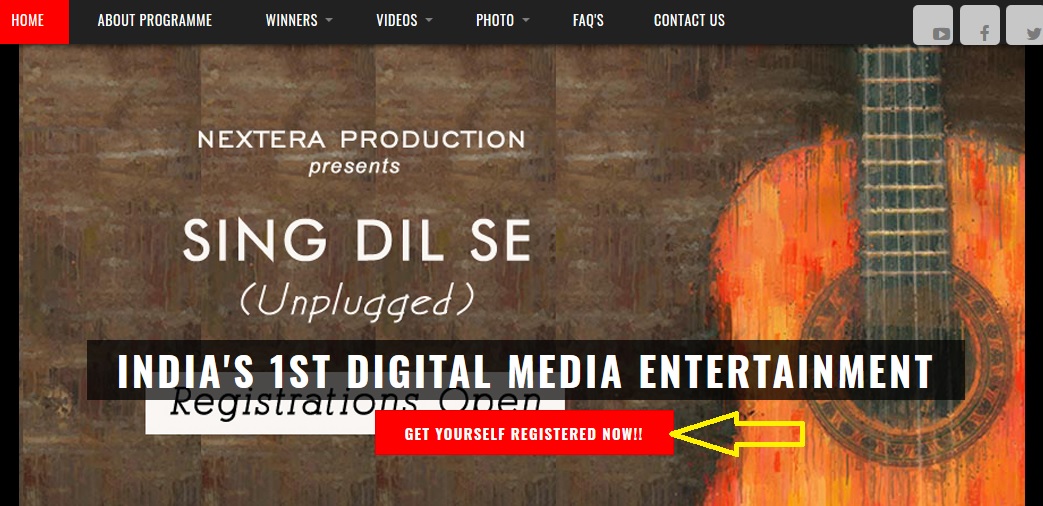Expand the Photo dropdown arrow
1043x506 pixels.
pyautogui.click(x=525, y=21)
